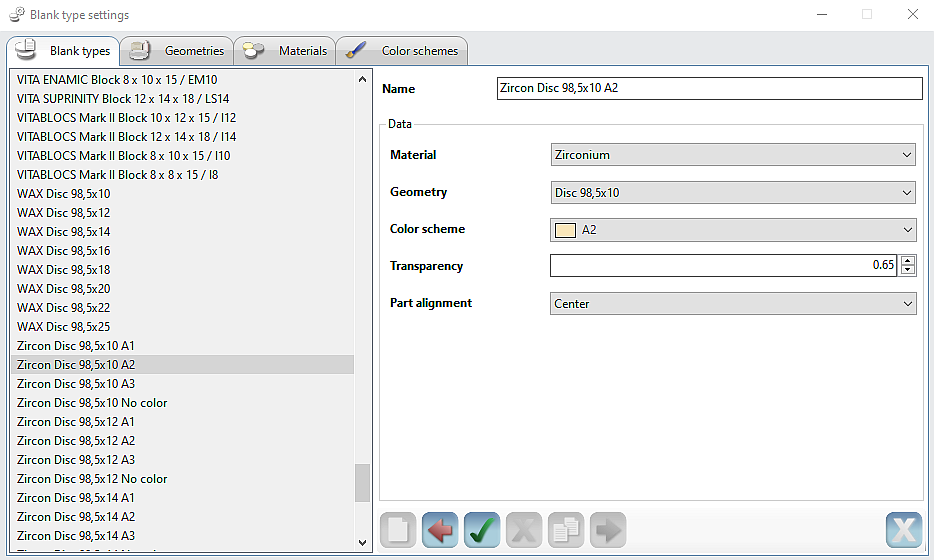This screenshot has height=560, width=934.
Task: Minimize the Blank type settings window
Action: [x=822, y=14]
